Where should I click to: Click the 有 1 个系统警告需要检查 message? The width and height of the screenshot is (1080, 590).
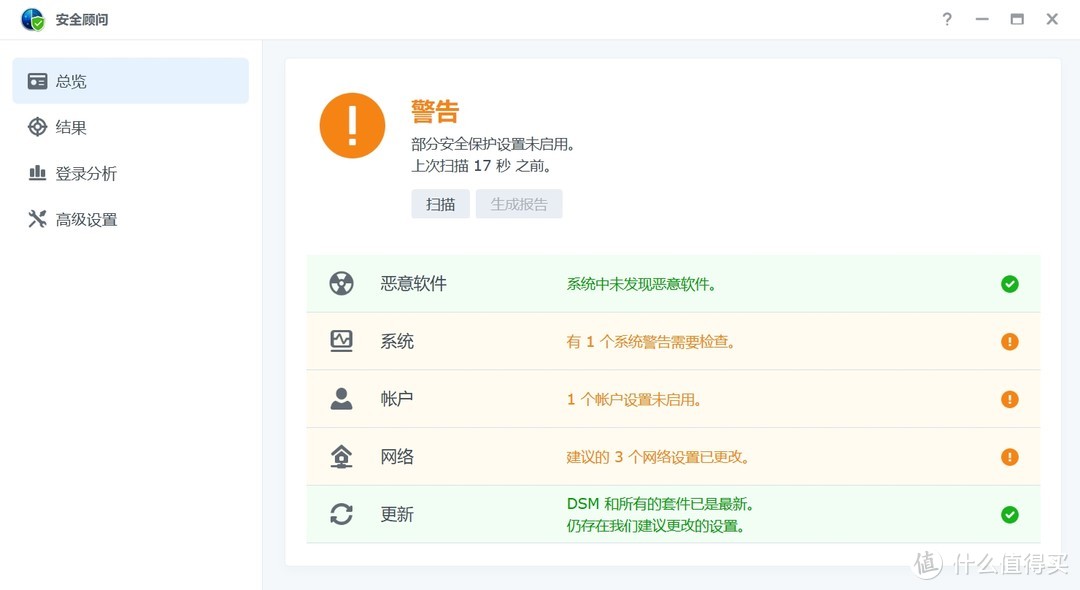pyautogui.click(x=652, y=341)
